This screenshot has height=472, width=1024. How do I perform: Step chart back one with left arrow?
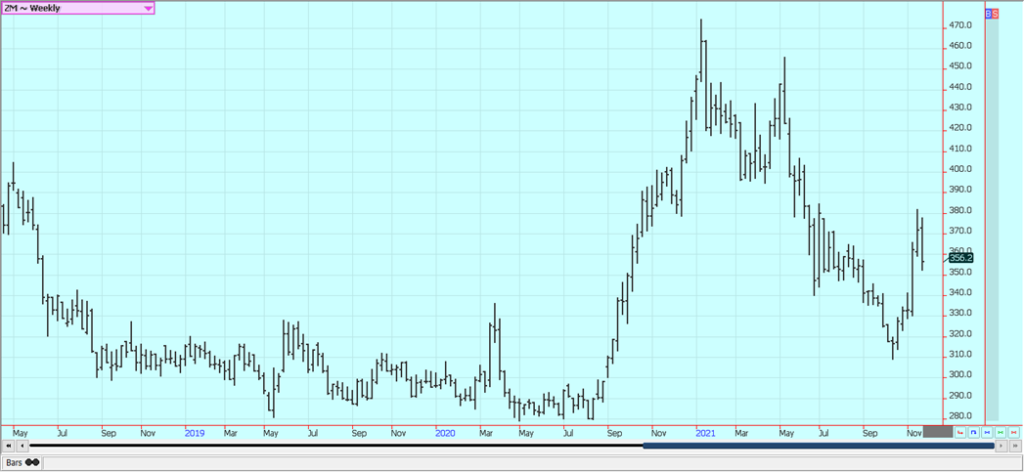coord(22,446)
